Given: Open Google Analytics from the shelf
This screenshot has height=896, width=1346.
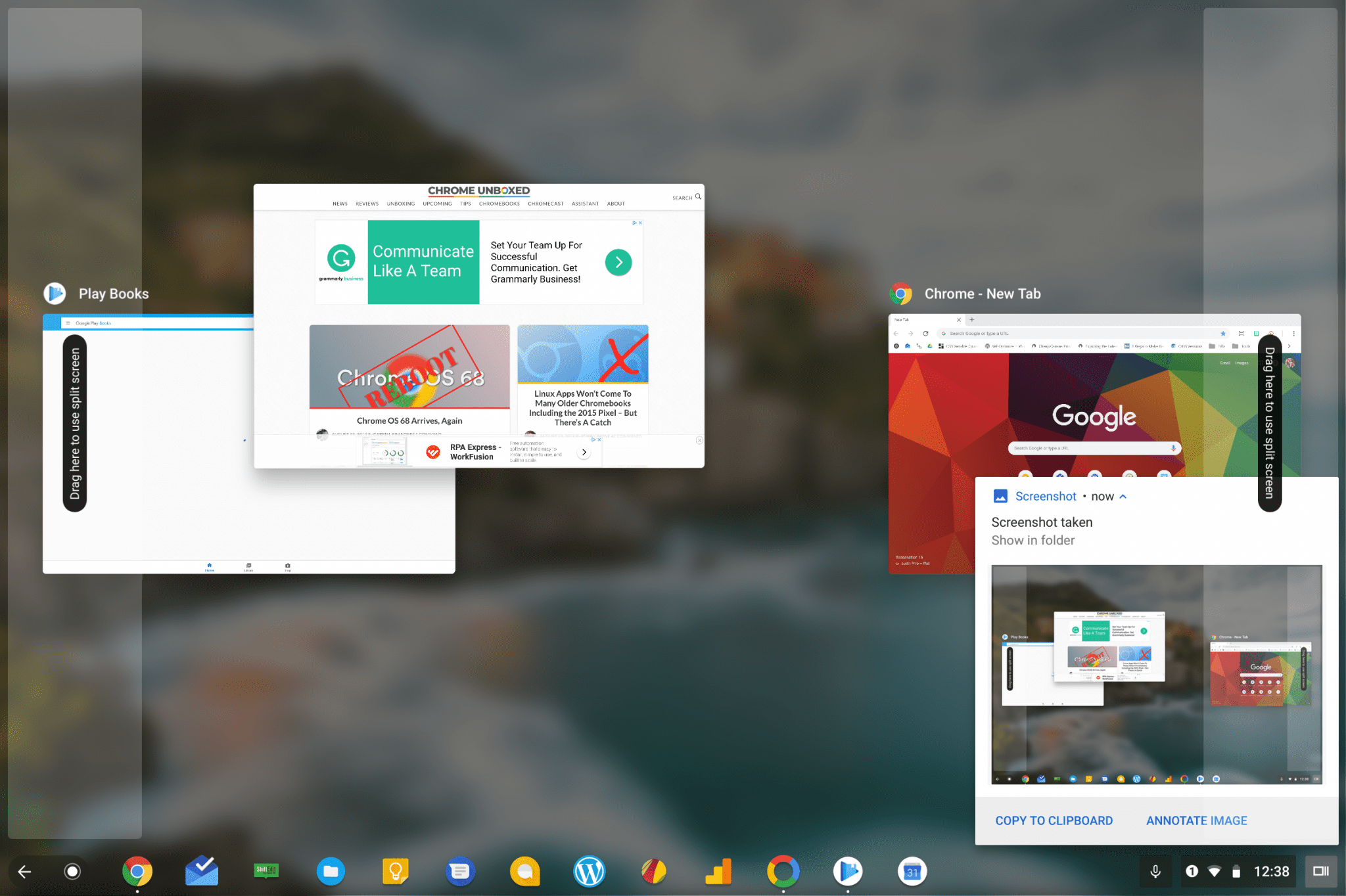Looking at the screenshot, I should [x=719, y=872].
